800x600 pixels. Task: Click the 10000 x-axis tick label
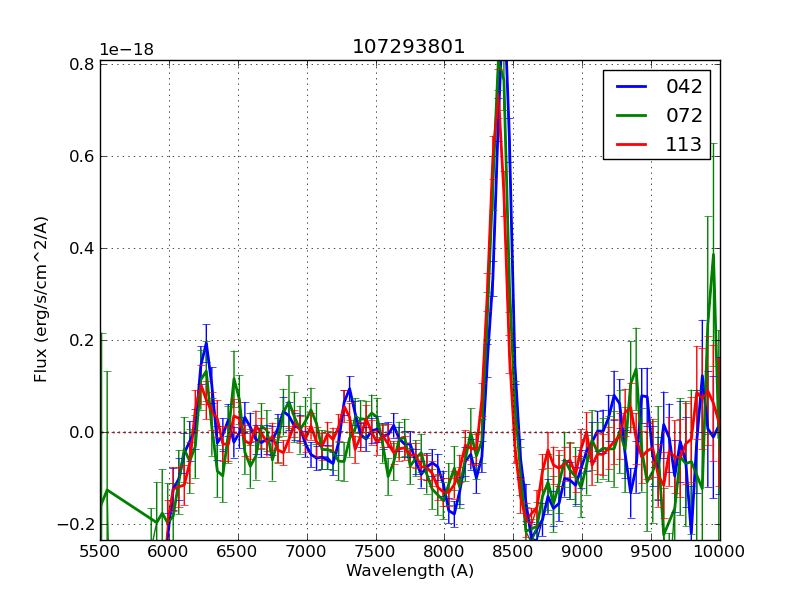(719, 552)
